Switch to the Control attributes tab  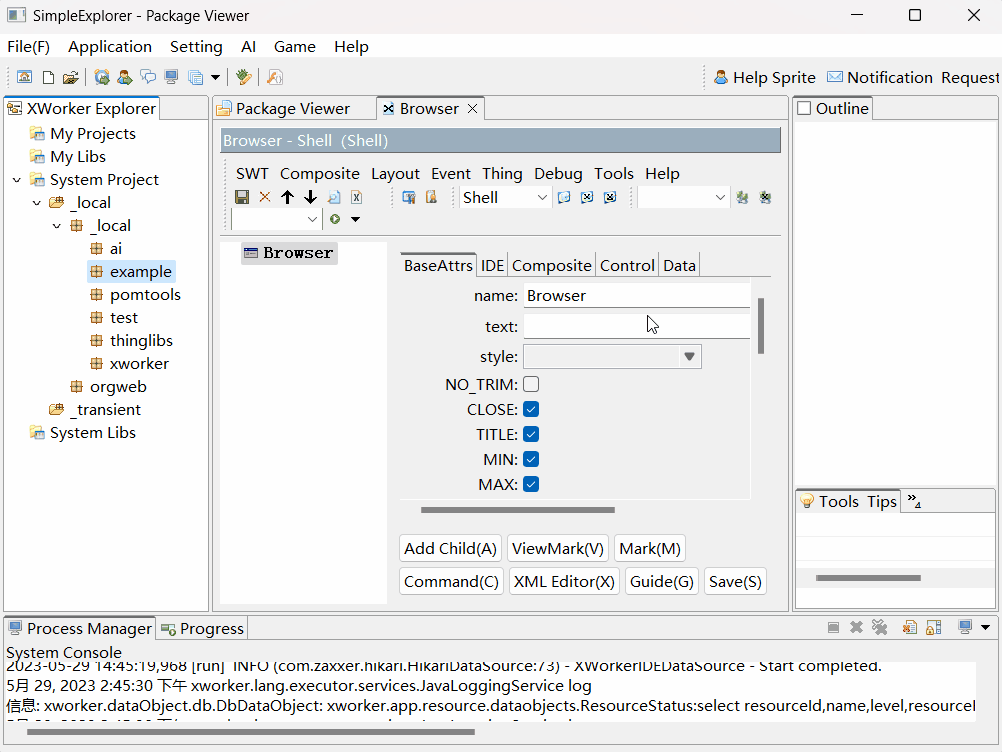627,265
